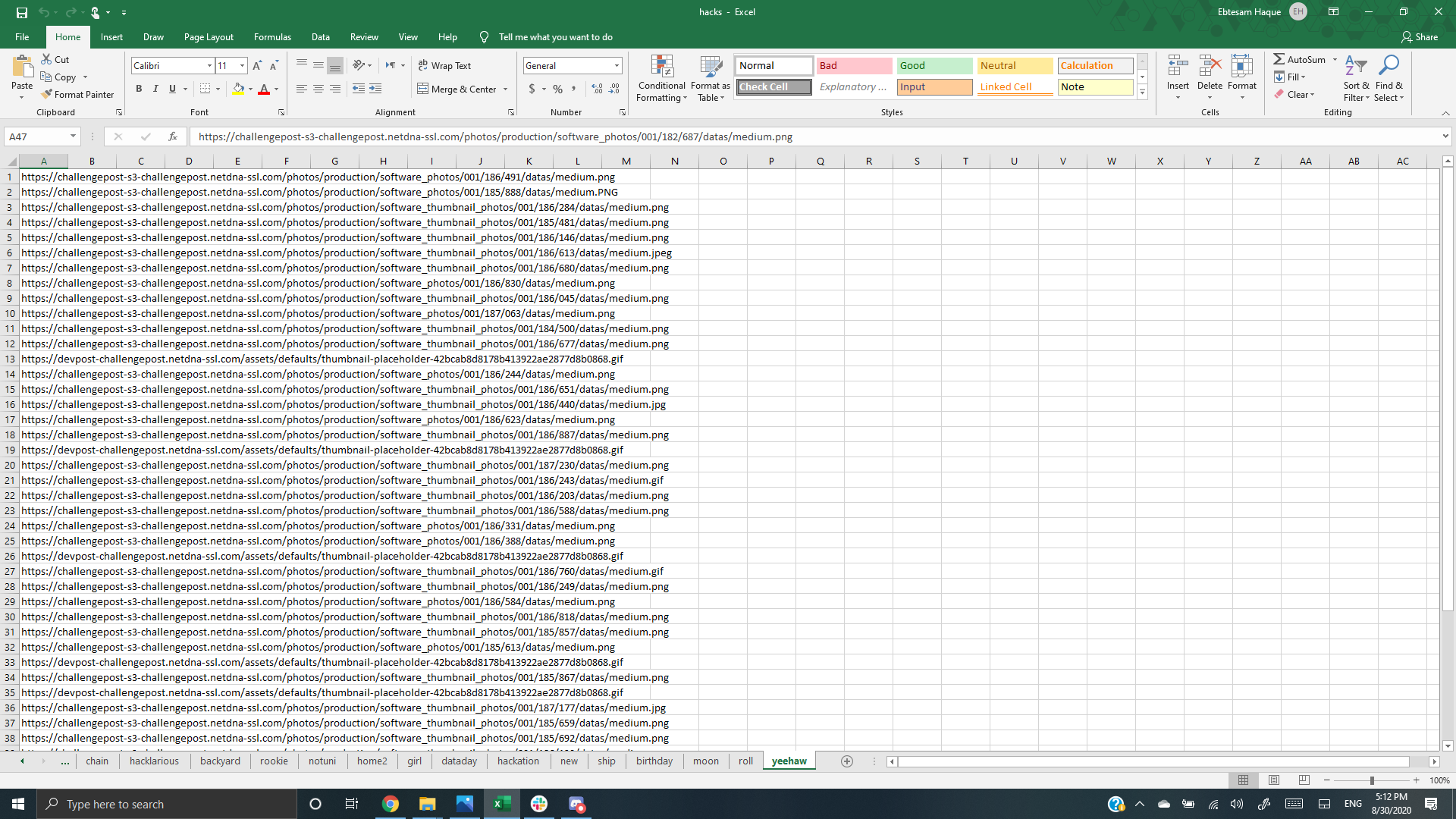The height and width of the screenshot is (819, 1456).
Task: Open the Formulas ribbon tab
Action: (x=272, y=37)
